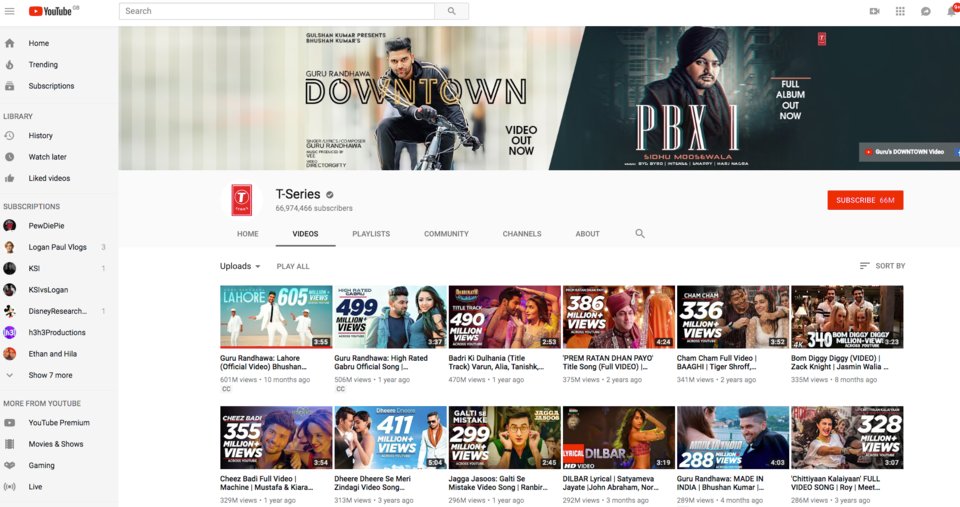Screen dimensions: 960x507
Task: Open Trending from the sidebar
Action: 43,65
